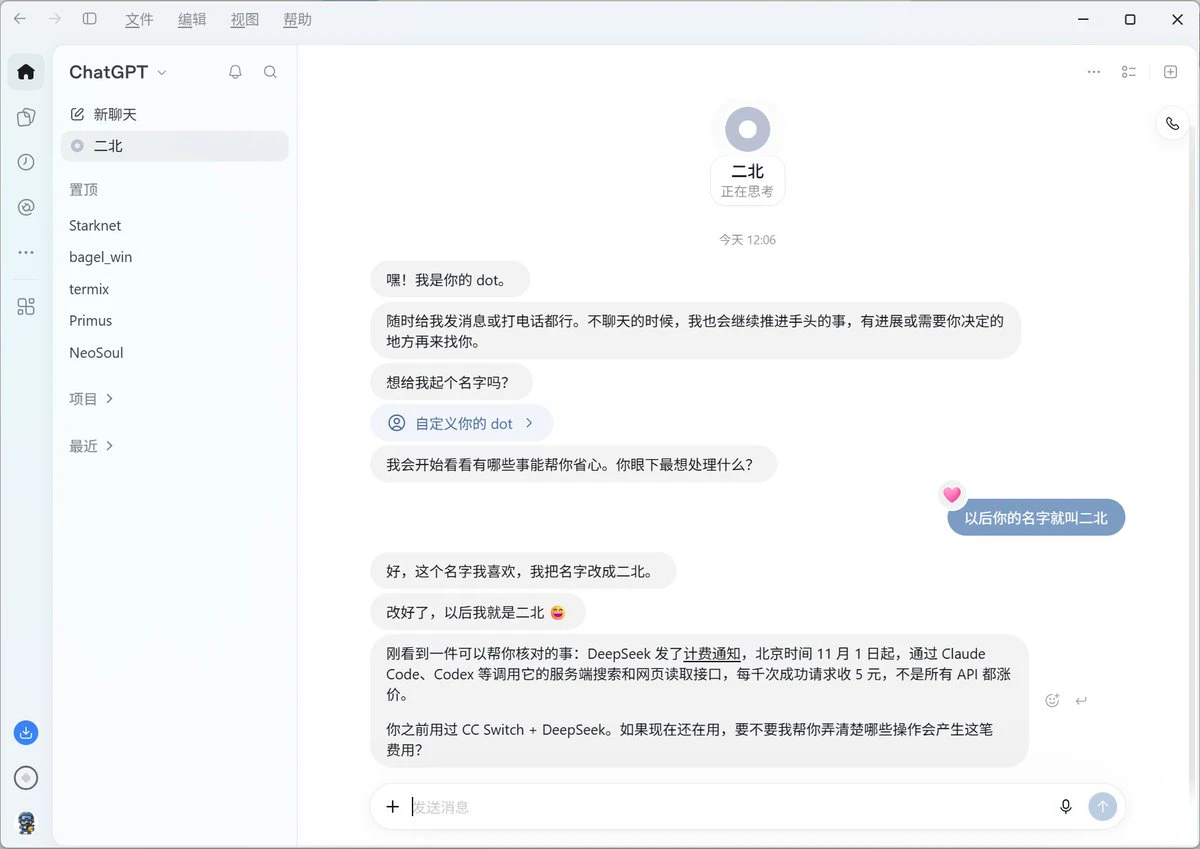Open the 编辑 menu
The height and width of the screenshot is (849, 1200).
(192, 19)
